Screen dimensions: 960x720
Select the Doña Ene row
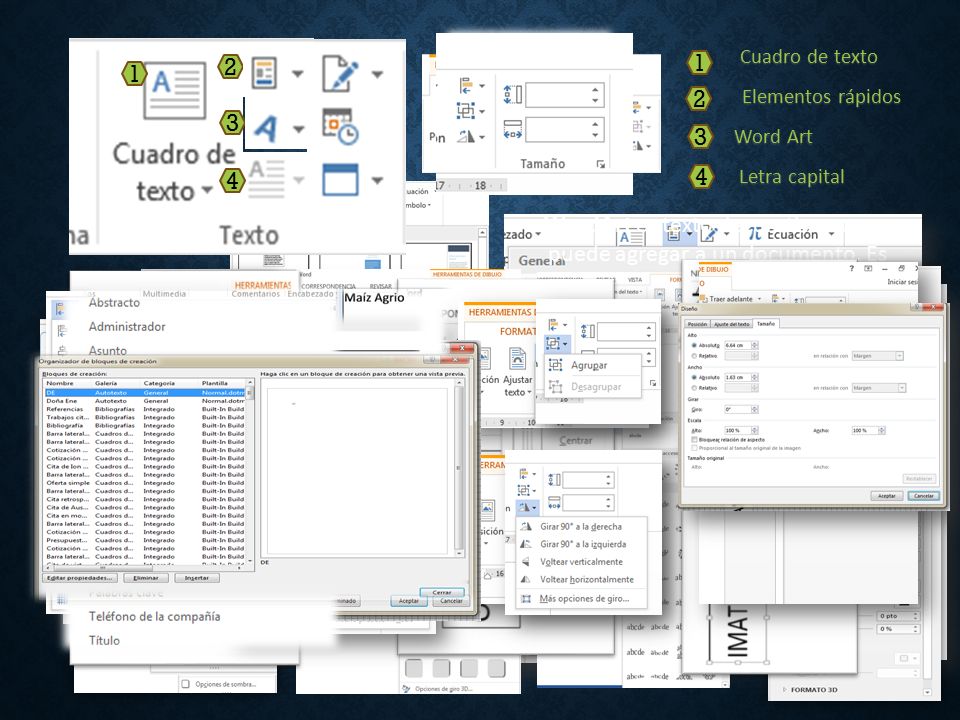click(x=145, y=401)
